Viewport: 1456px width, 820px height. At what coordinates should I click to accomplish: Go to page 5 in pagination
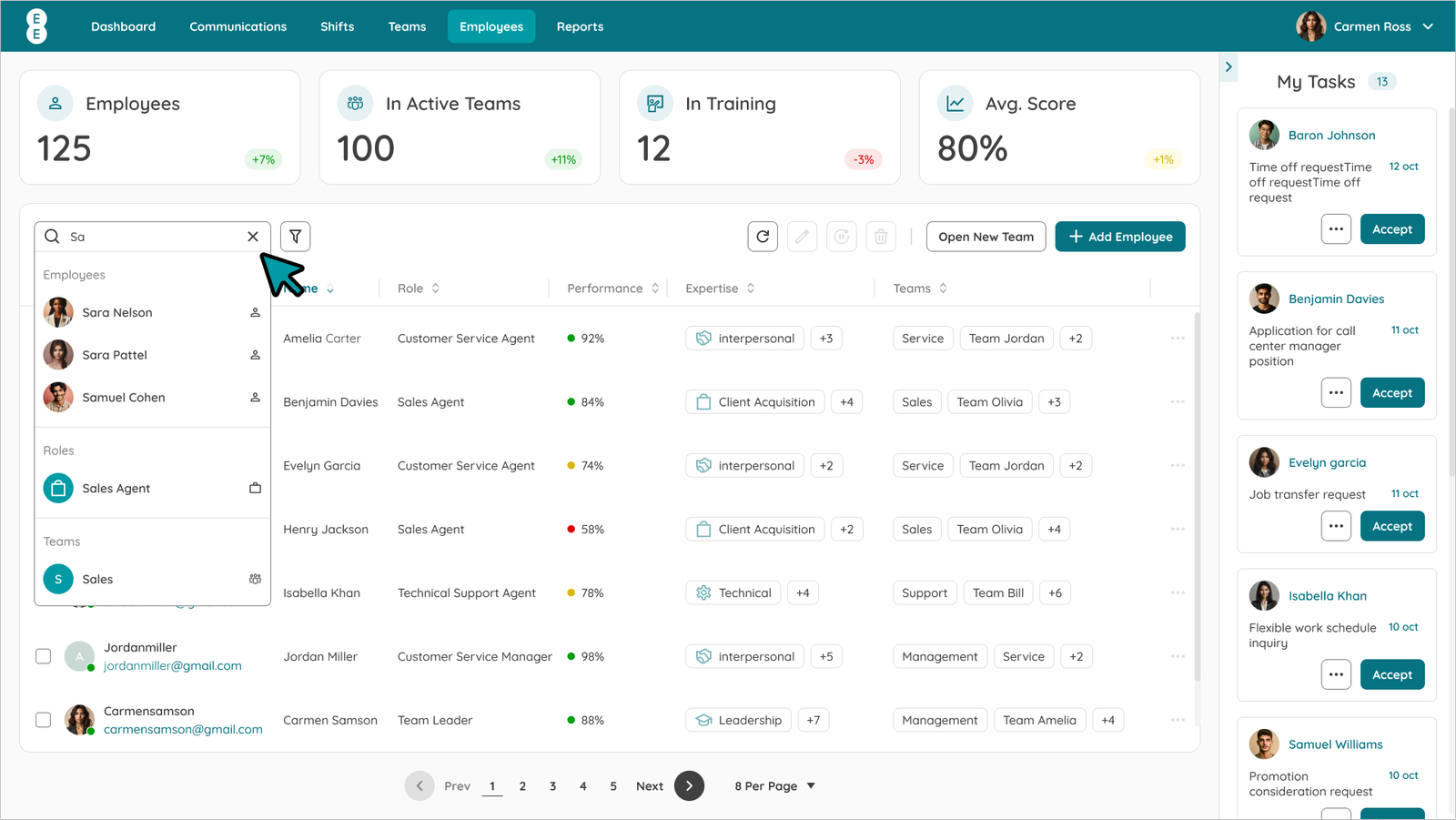point(613,786)
